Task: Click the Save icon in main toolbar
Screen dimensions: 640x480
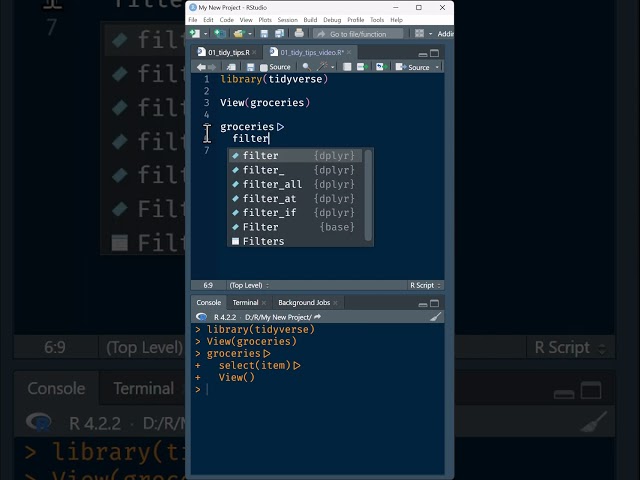Action: click(x=264, y=34)
